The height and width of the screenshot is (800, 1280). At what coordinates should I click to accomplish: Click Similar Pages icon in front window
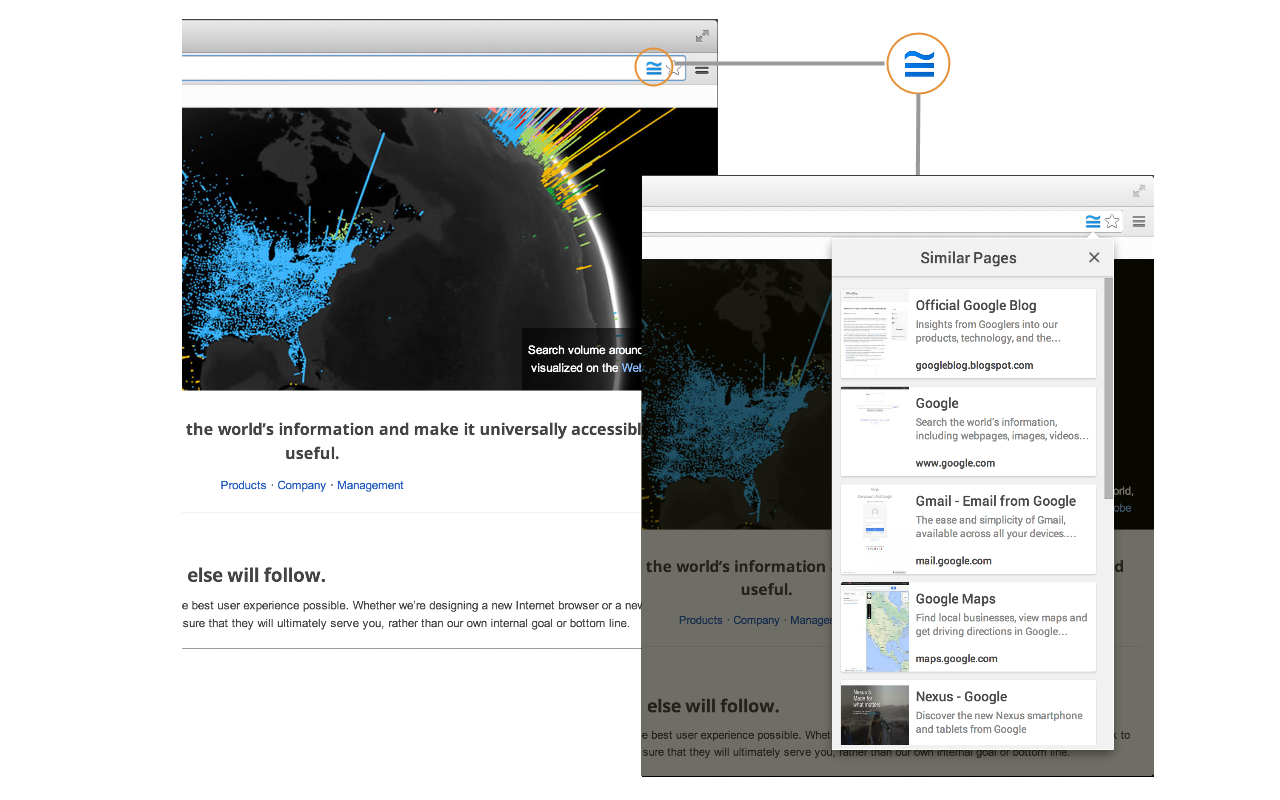1093,222
